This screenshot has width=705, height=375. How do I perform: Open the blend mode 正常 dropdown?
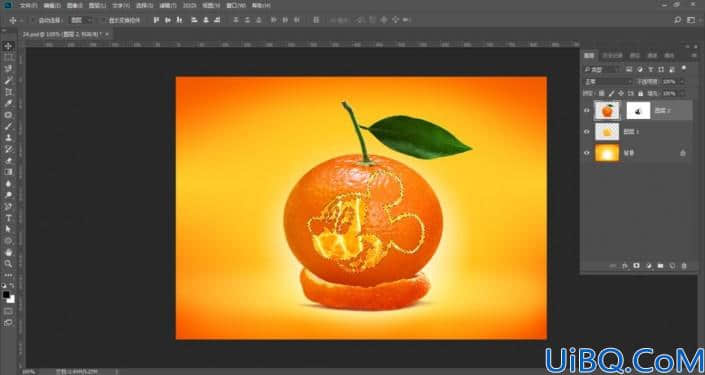click(x=608, y=82)
